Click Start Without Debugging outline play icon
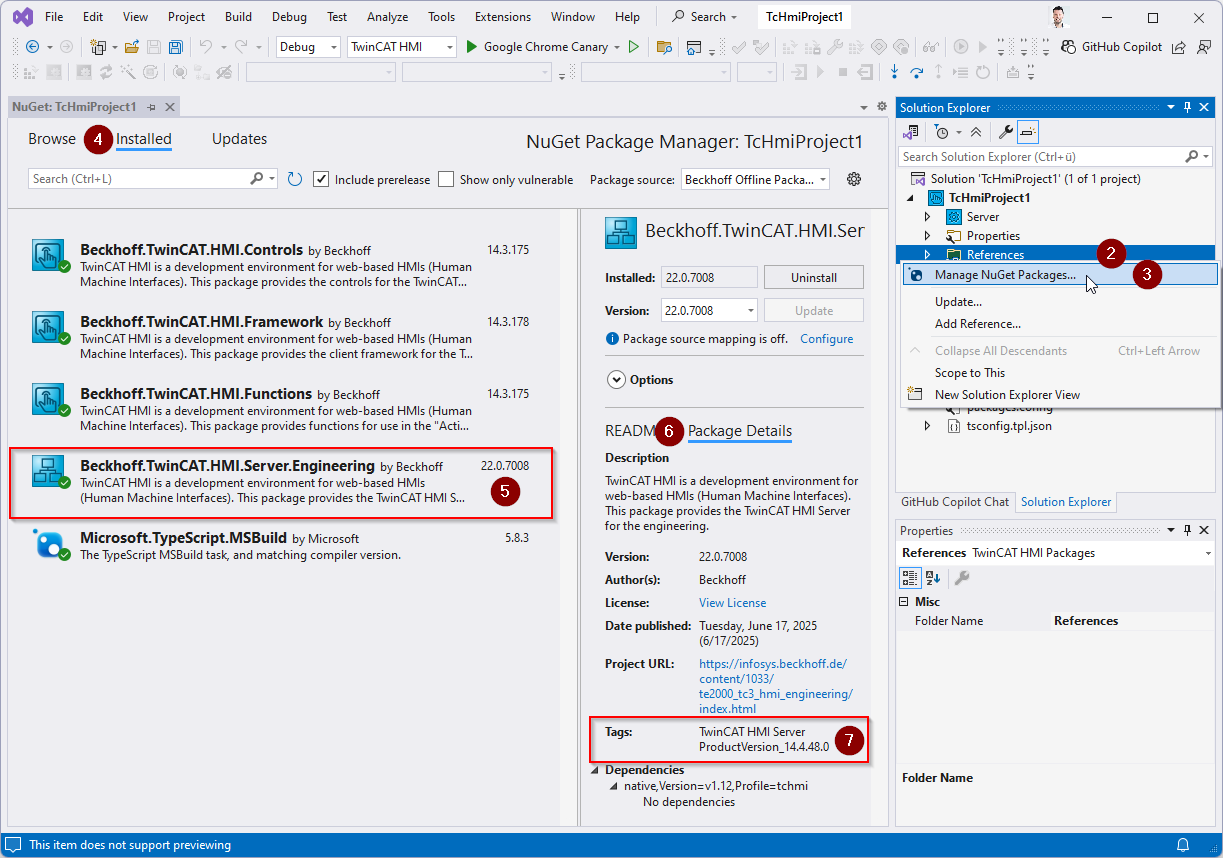Viewport: 1223px width, 858px height. point(634,47)
